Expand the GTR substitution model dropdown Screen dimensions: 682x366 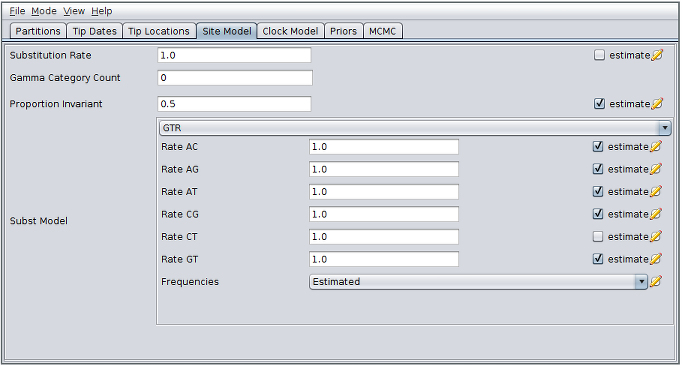pos(415,128)
